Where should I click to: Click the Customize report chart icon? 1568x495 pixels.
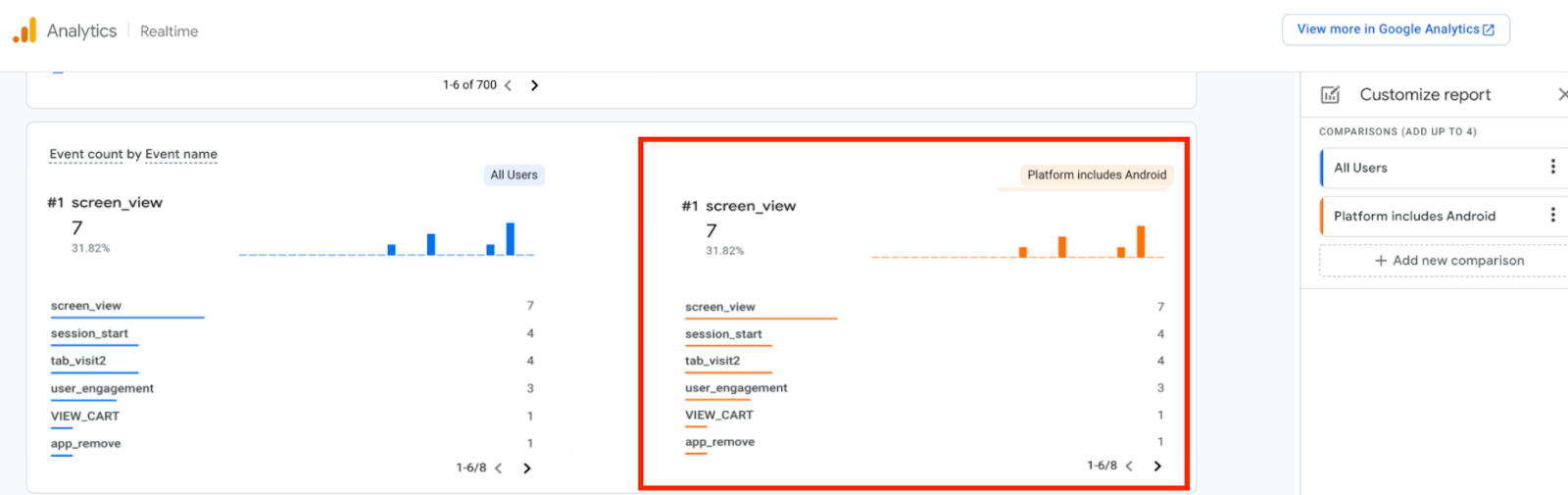pos(1330,95)
